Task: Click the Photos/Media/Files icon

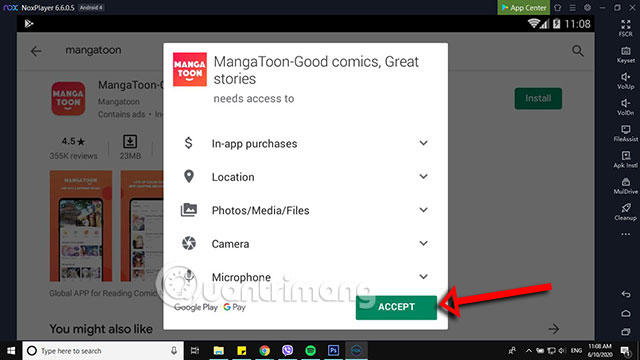Action: pos(189,210)
